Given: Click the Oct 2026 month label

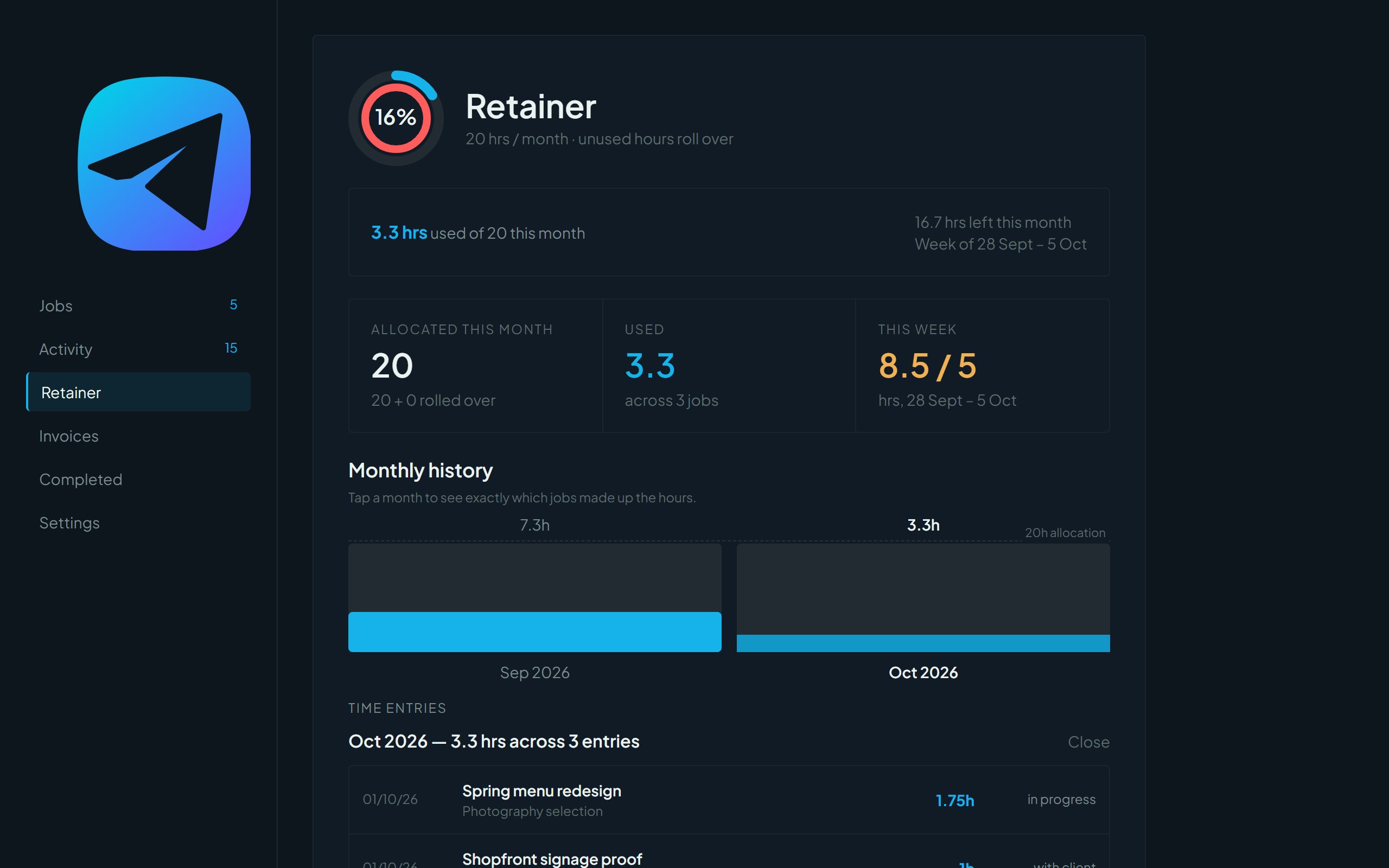Looking at the screenshot, I should pyautogui.click(x=923, y=672).
